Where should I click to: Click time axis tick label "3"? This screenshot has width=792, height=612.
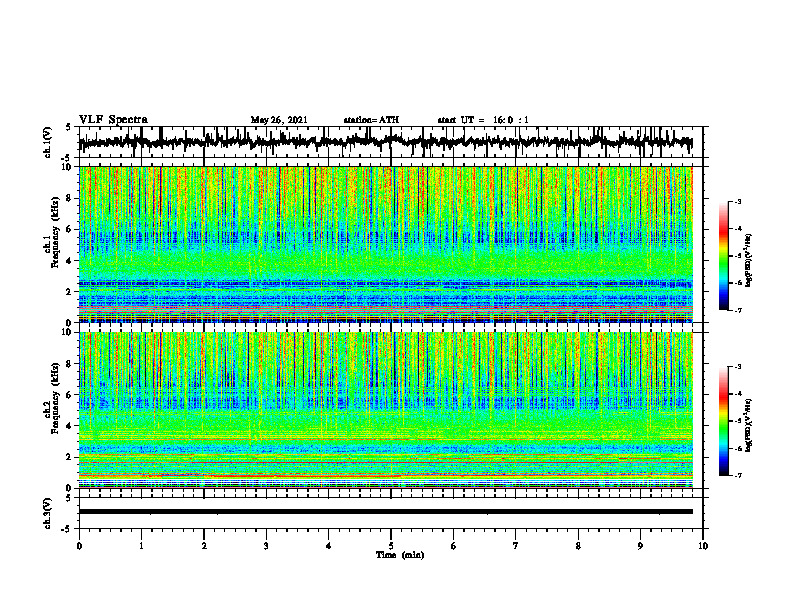click(266, 546)
